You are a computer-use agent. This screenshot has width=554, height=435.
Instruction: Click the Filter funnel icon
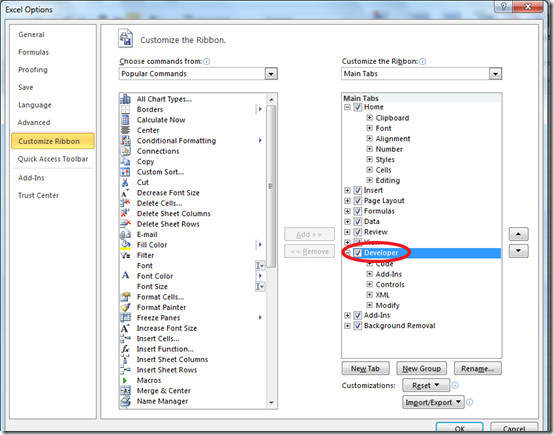(x=125, y=255)
